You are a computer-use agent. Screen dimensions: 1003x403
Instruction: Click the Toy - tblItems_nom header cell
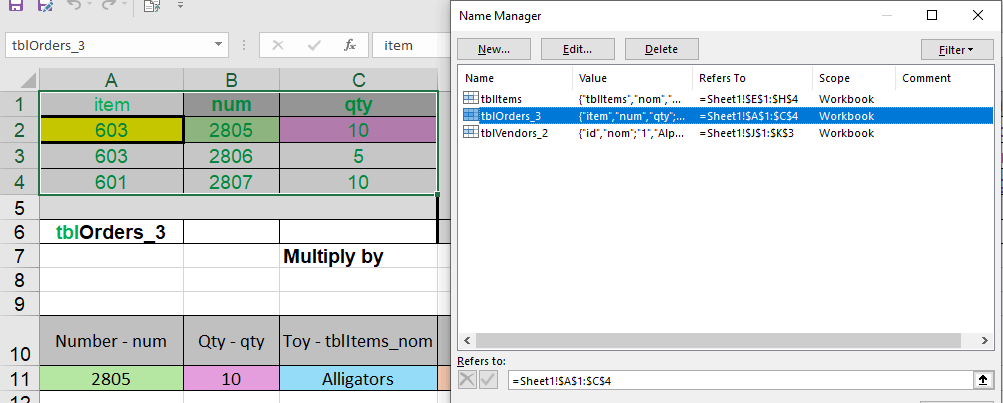(359, 341)
